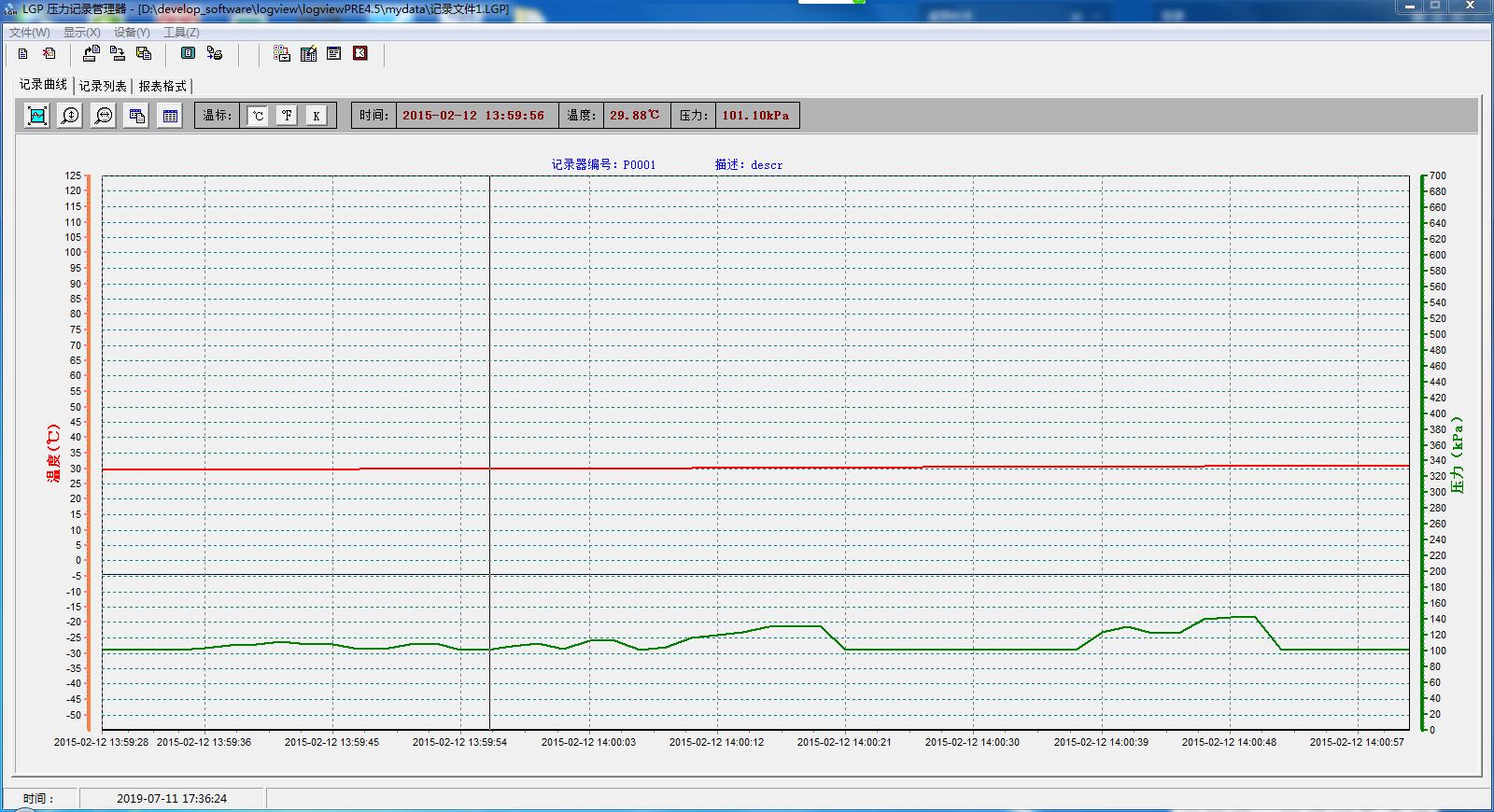1494x812 pixels.
Task: Switch to the 记录列表 tab
Action: (103, 86)
